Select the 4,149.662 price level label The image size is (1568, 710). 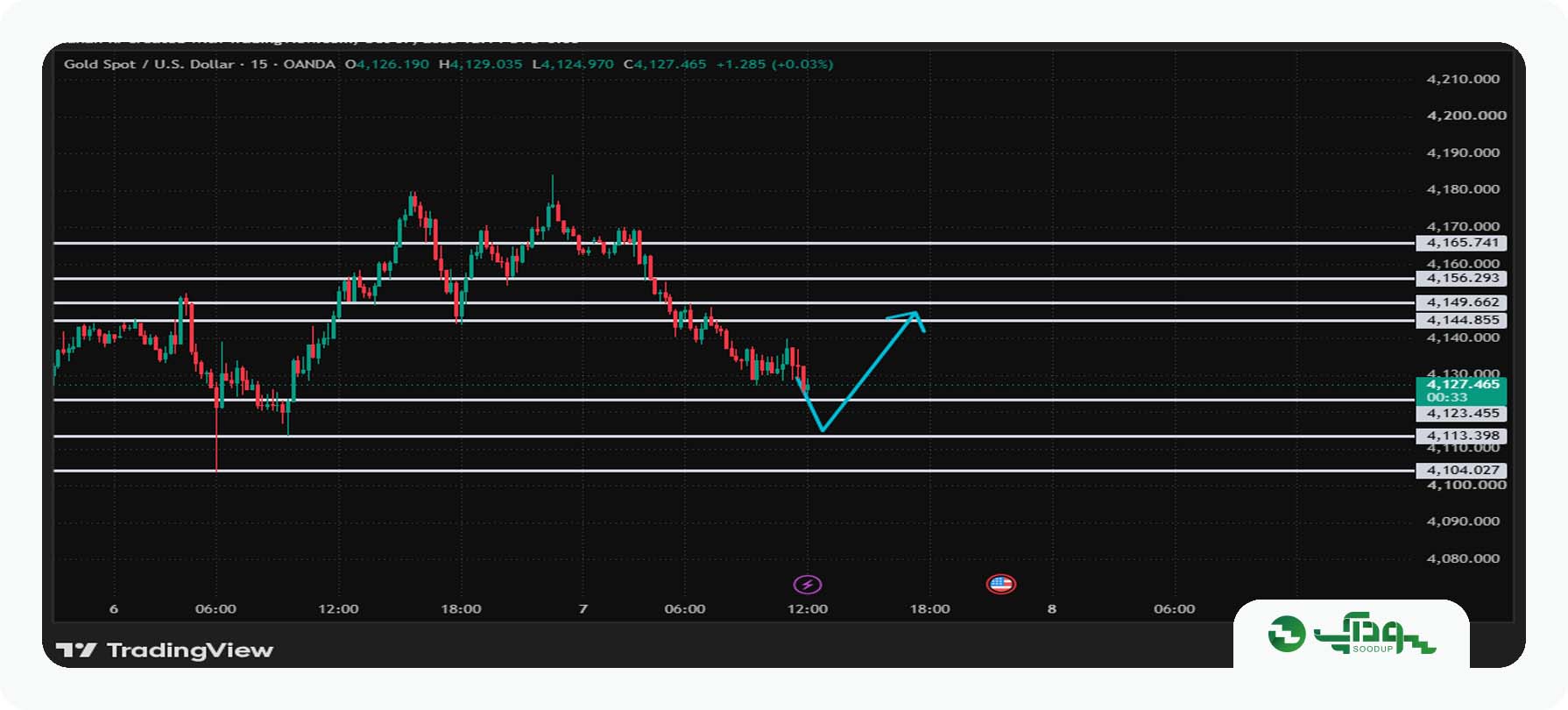coord(1461,302)
